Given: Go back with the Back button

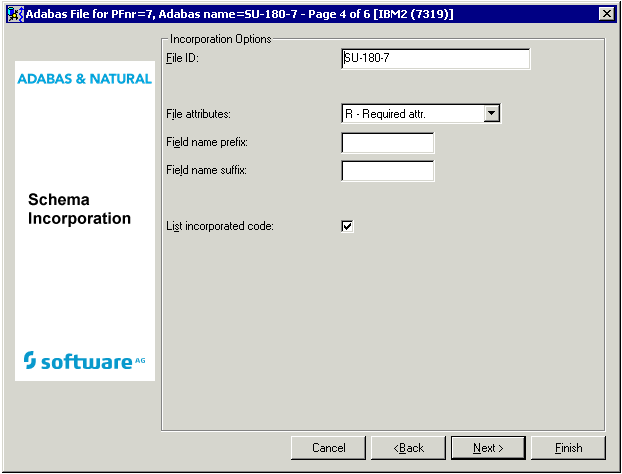Looking at the screenshot, I should pyautogui.click(x=408, y=448).
